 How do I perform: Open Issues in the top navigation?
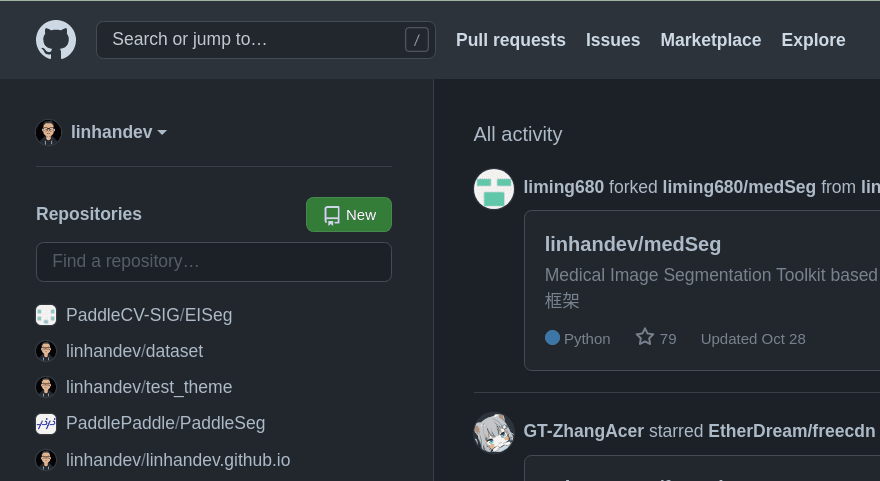[613, 40]
